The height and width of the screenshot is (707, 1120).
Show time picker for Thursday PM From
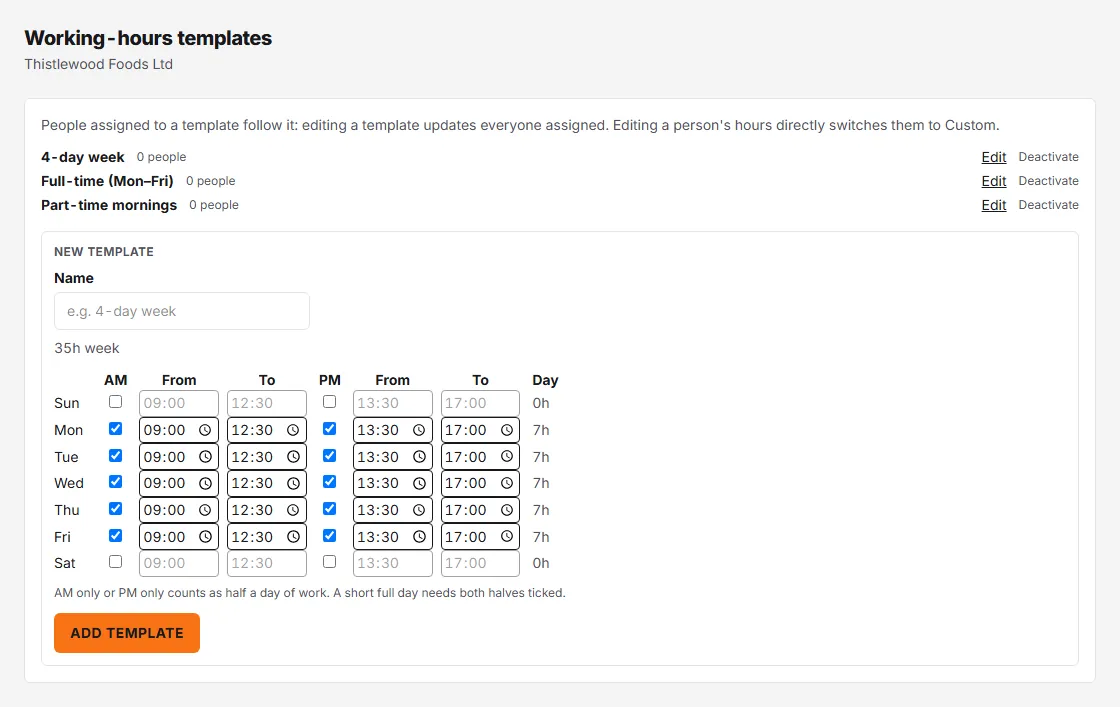click(x=419, y=510)
